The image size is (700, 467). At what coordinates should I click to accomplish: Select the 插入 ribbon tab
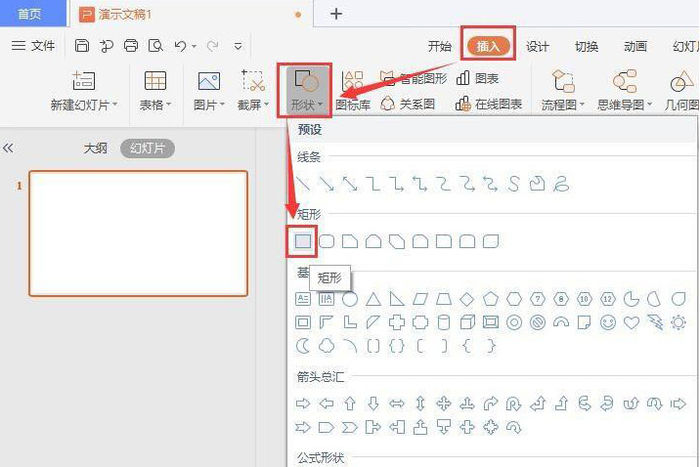(x=488, y=46)
